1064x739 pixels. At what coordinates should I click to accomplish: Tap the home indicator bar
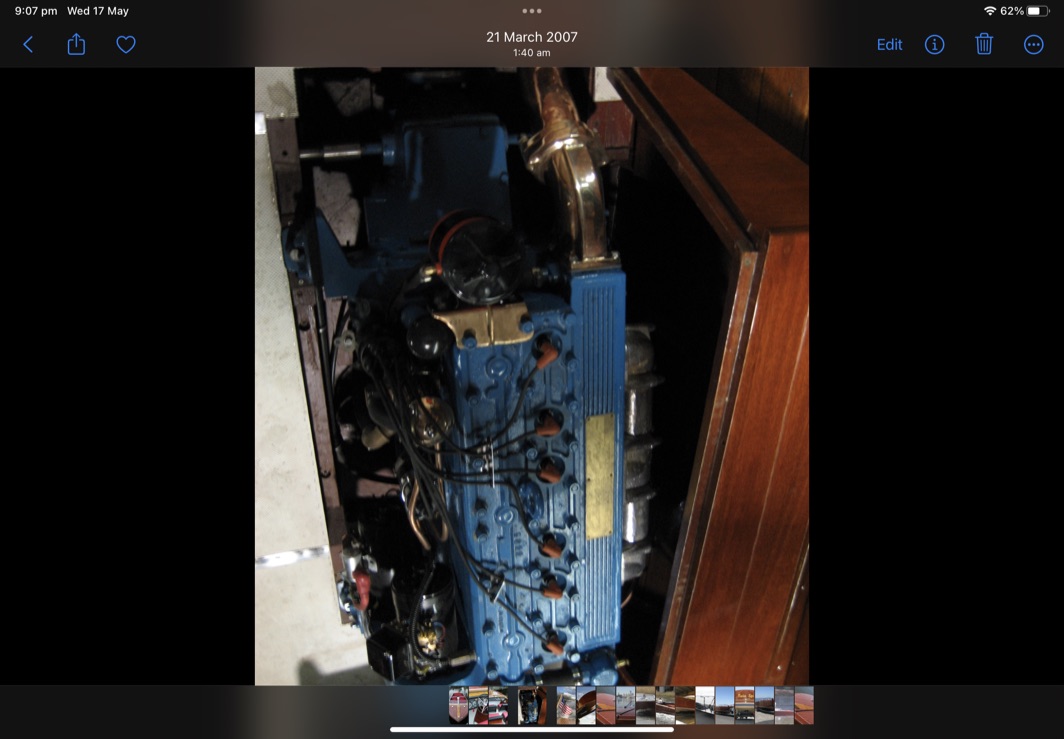tap(532, 730)
